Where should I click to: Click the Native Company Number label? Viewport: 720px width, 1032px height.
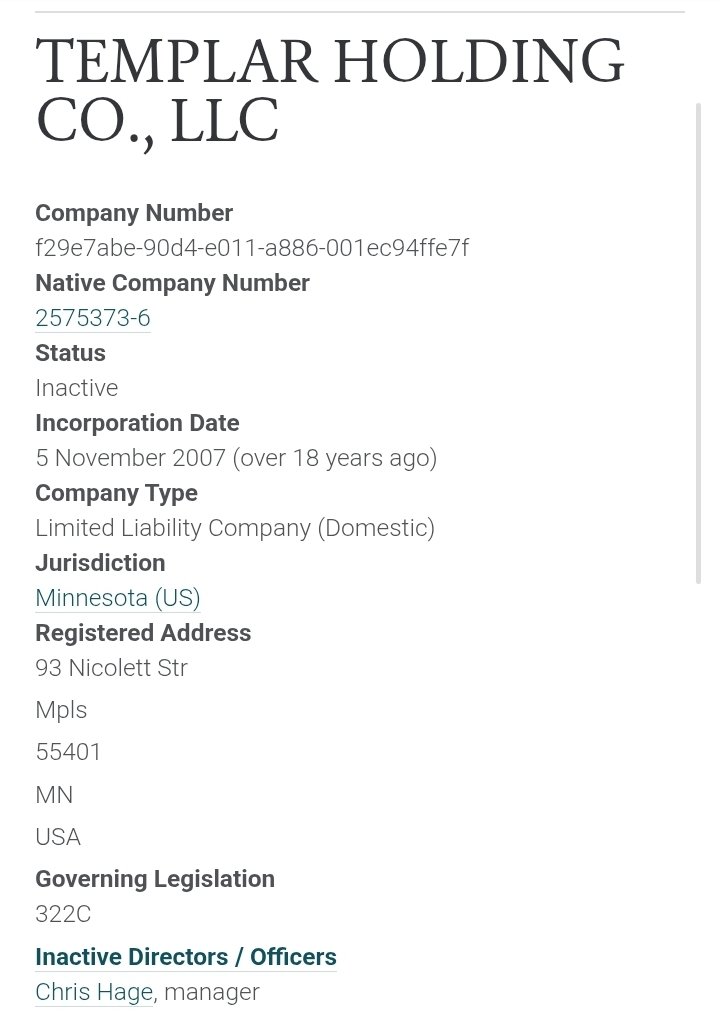pyautogui.click(x=172, y=283)
